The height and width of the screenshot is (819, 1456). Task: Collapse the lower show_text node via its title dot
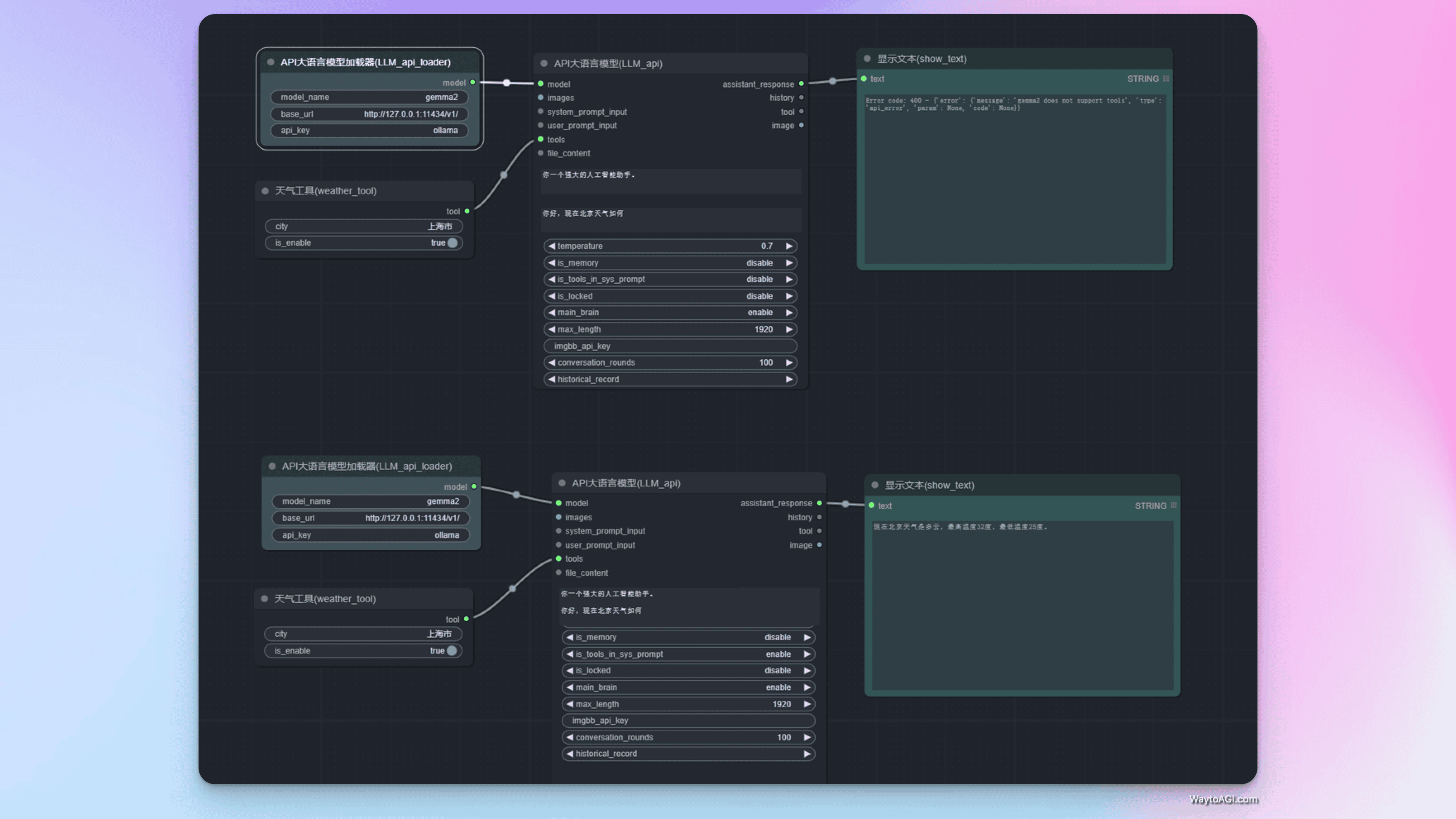click(x=875, y=485)
